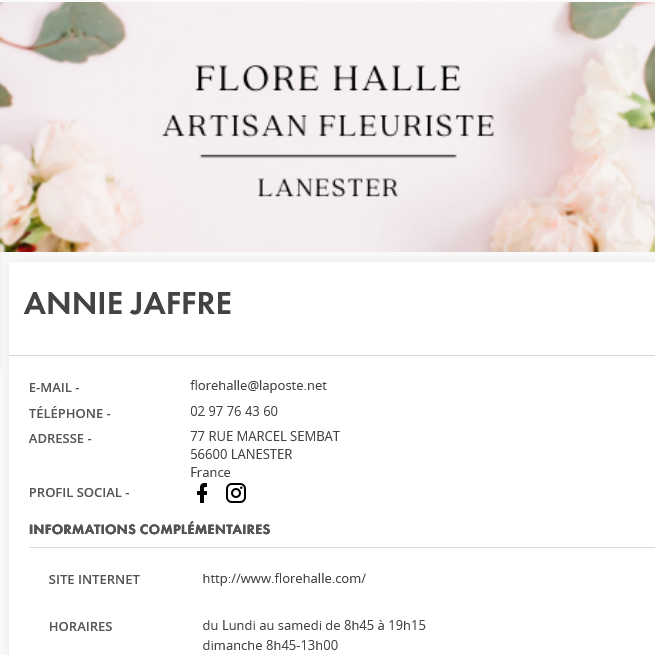Select the 77 RUE MARCEL SEMBAT address line

[265, 437]
